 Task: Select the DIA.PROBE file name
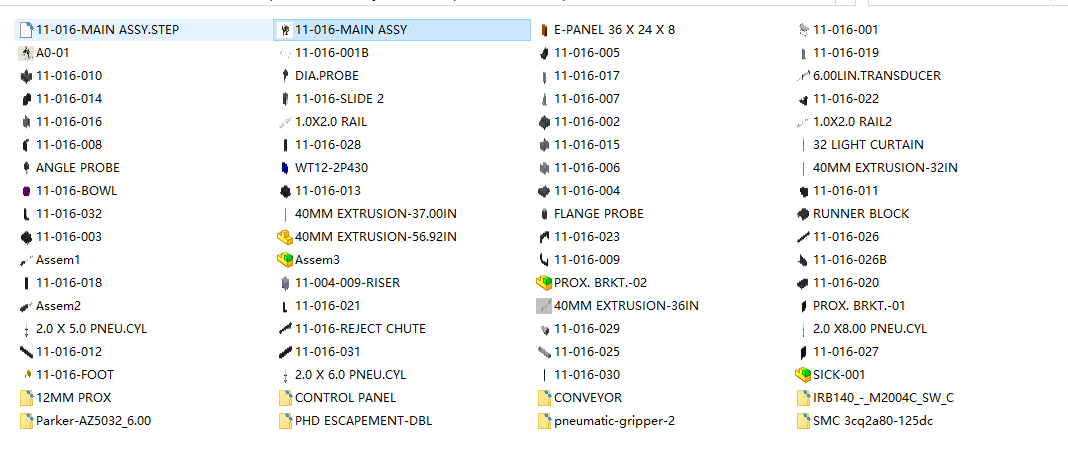tap(327, 76)
